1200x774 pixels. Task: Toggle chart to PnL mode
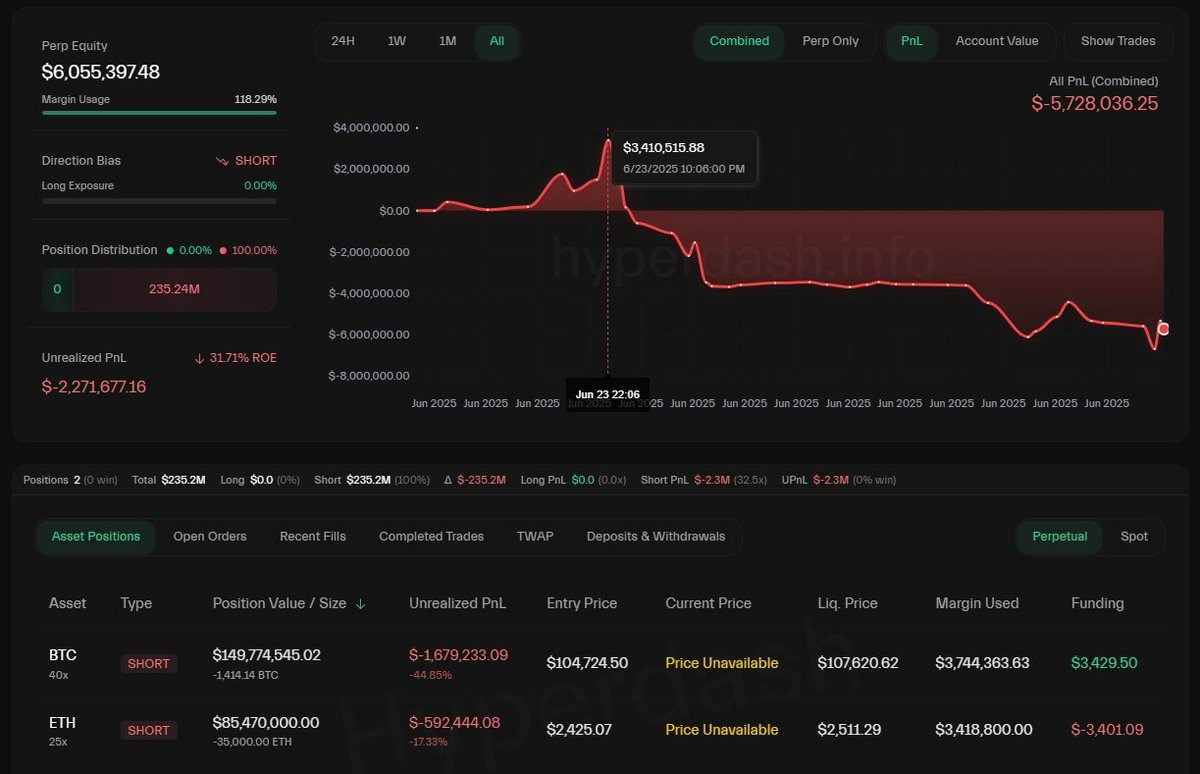(912, 41)
